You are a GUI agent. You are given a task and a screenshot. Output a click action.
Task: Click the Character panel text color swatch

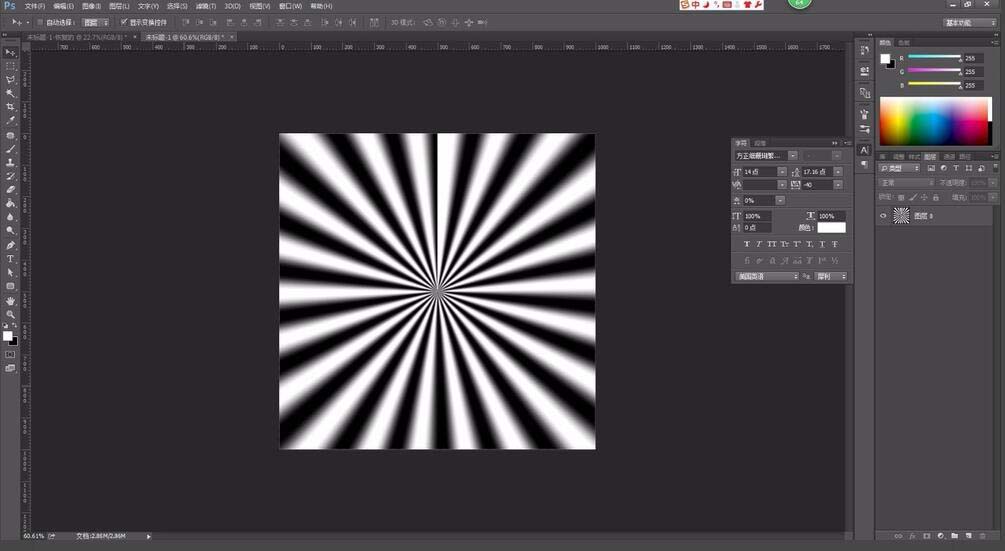(x=831, y=227)
